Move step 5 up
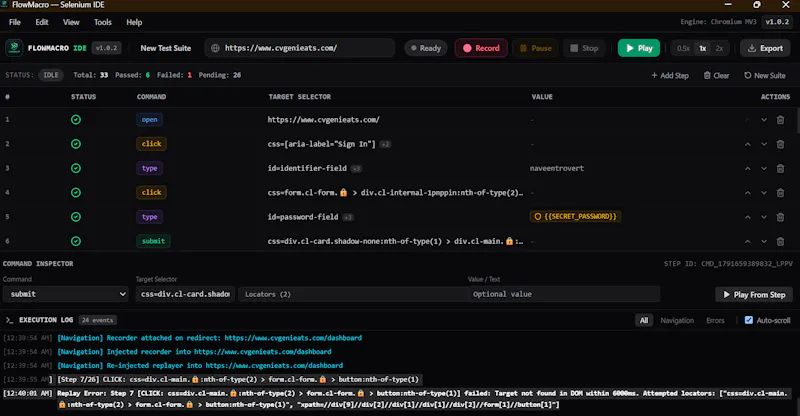This screenshot has width=800, height=416. click(x=747, y=217)
